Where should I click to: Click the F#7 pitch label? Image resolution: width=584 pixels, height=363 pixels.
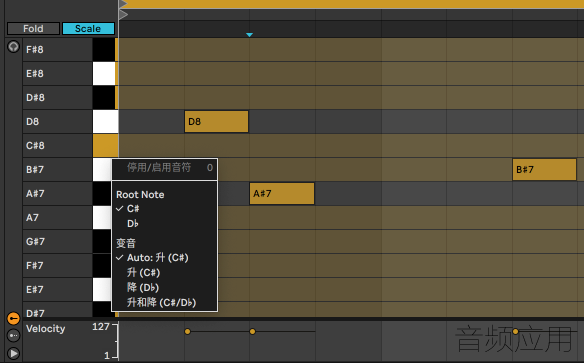pyautogui.click(x=35, y=265)
